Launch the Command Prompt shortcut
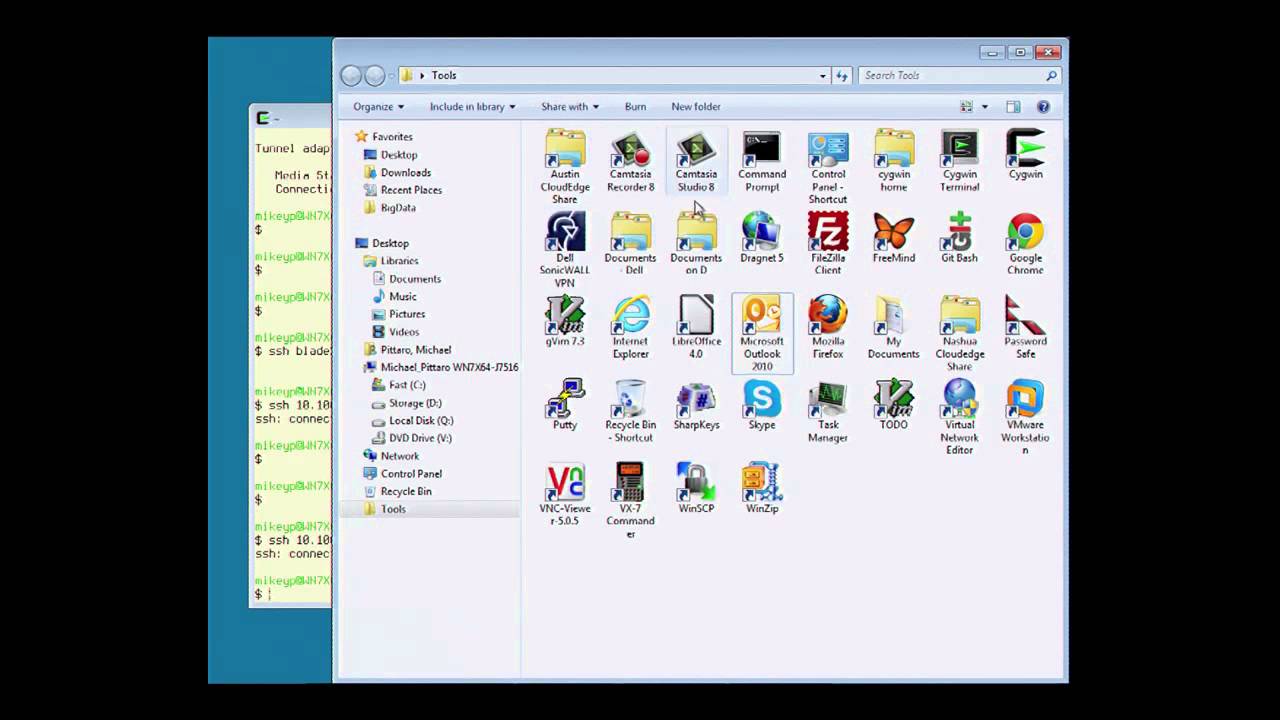 tap(762, 161)
